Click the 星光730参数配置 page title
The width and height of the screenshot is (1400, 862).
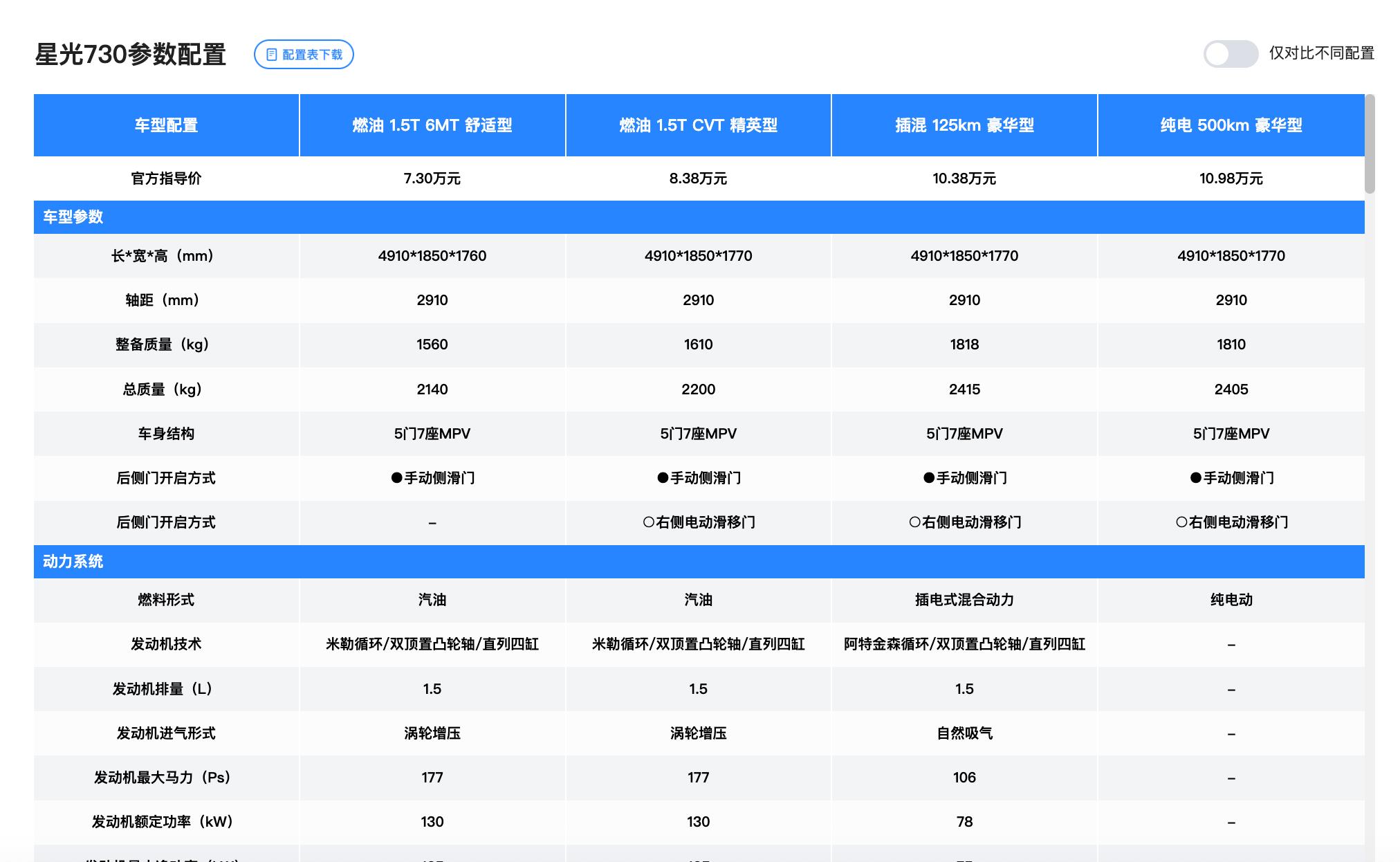(x=131, y=54)
